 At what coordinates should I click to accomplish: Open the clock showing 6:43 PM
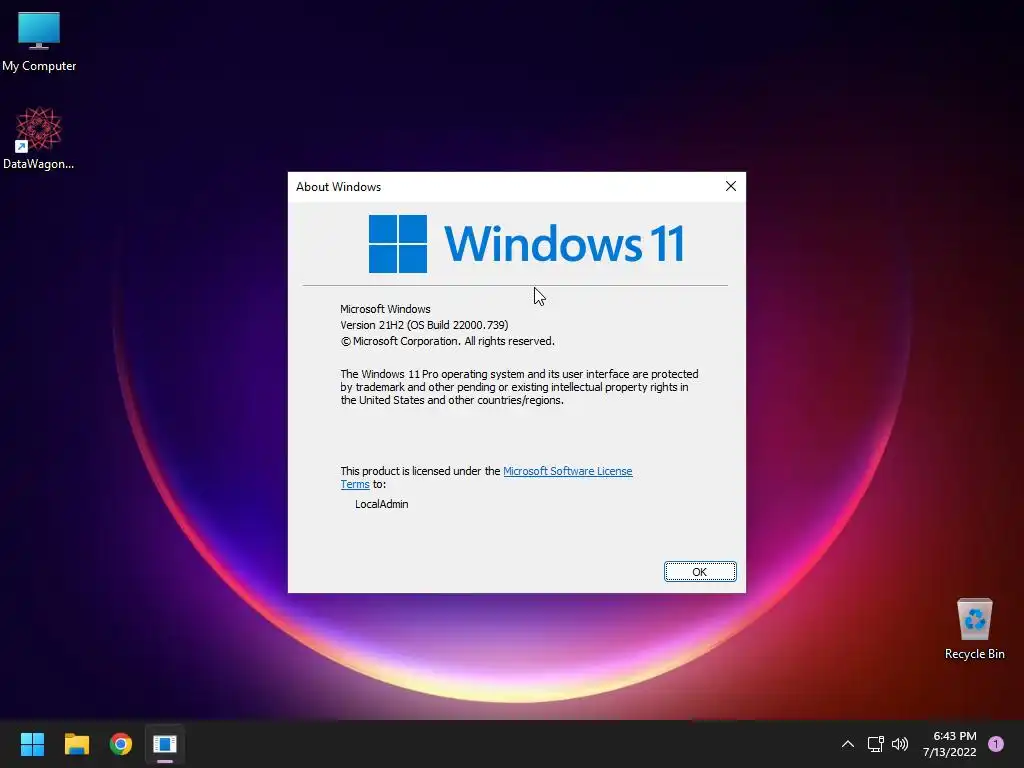coord(950,744)
